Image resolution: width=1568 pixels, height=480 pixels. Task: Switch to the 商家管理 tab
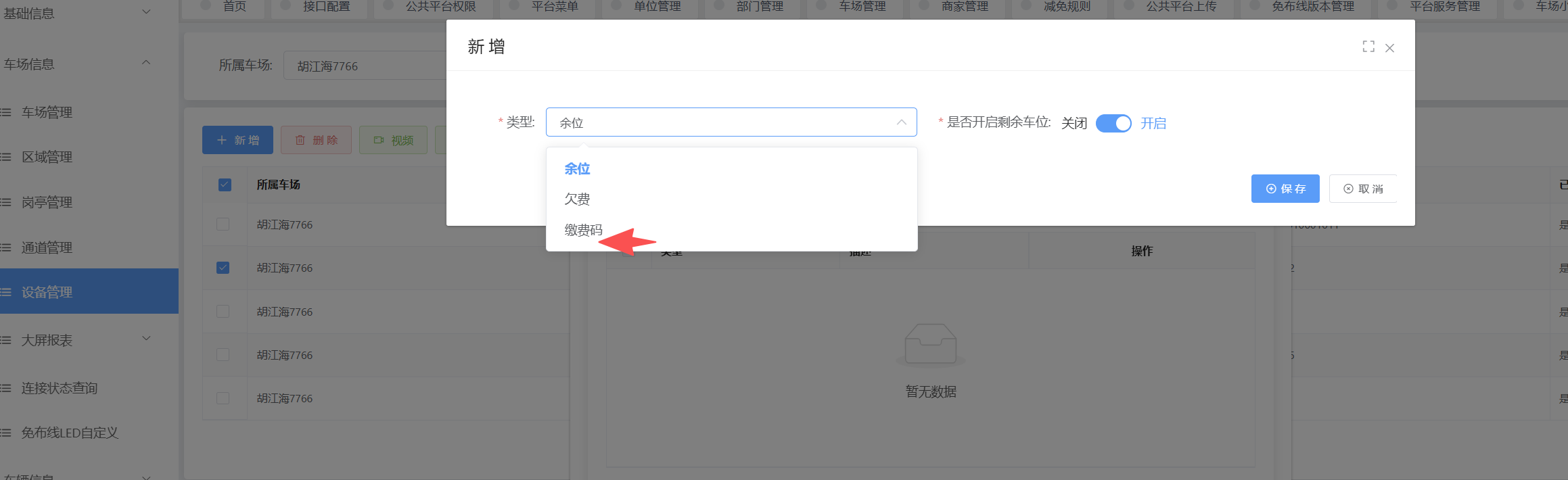tap(957, 7)
